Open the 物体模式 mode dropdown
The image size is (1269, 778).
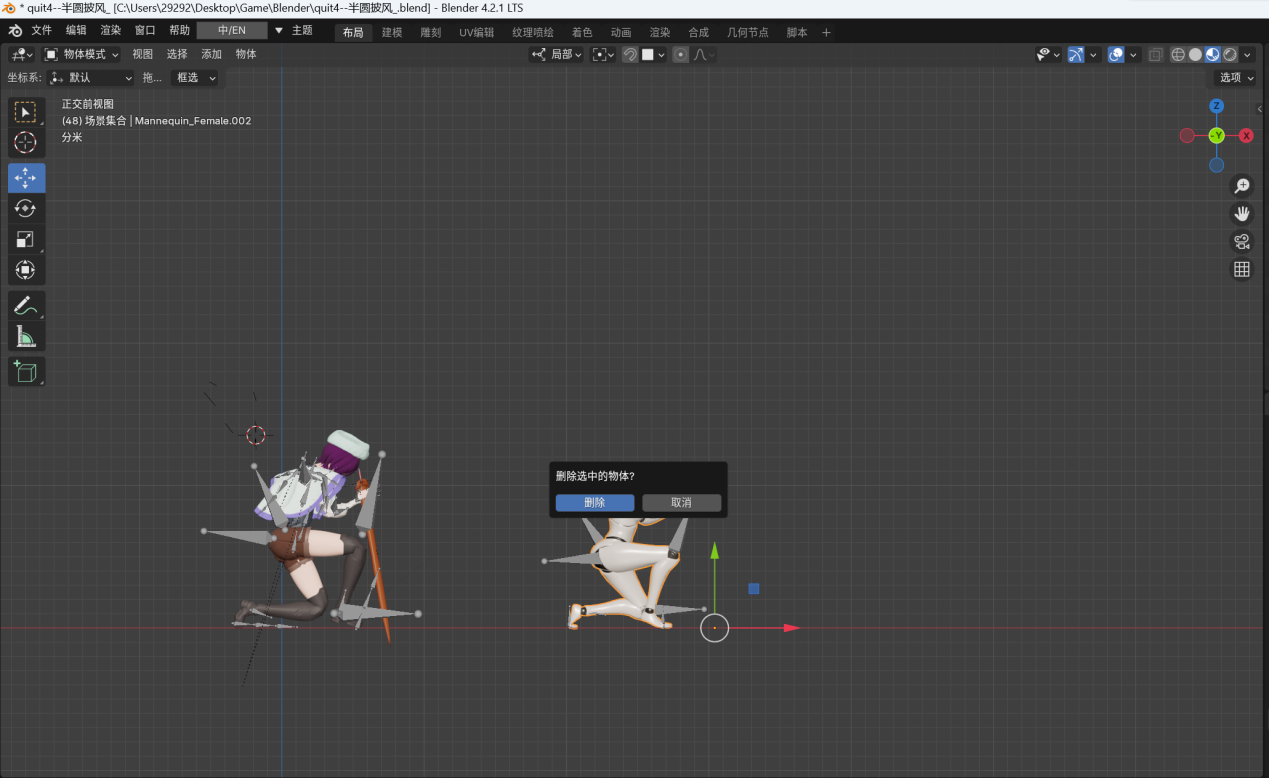click(81, 54)
